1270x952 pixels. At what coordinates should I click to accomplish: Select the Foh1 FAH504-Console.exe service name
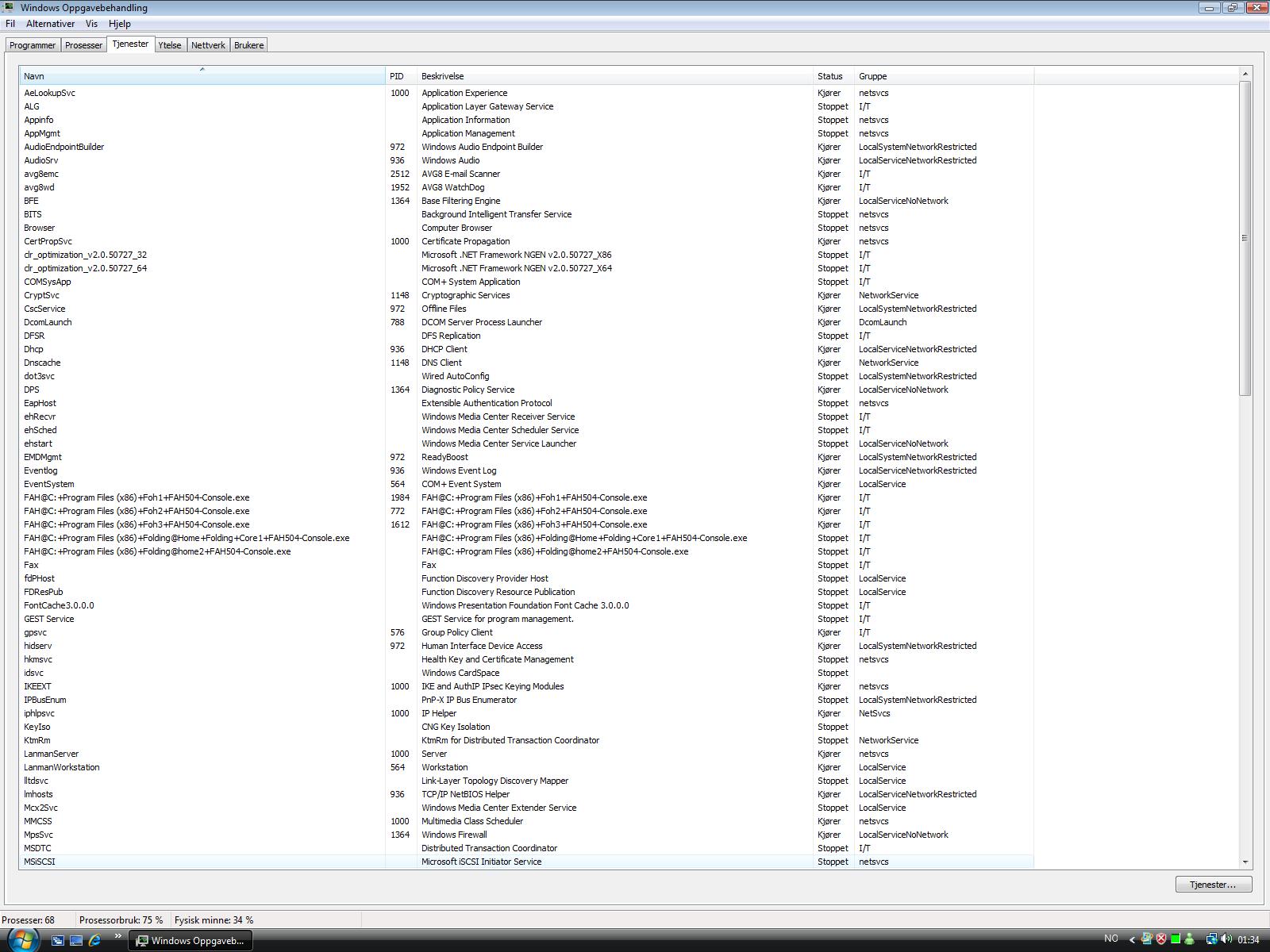click(137, 497)
